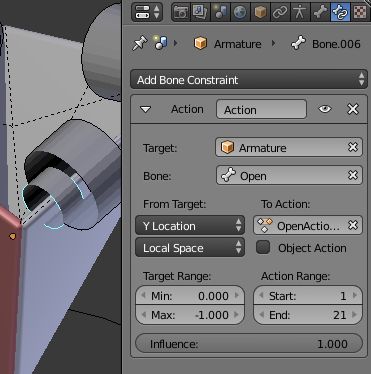Open the Texture properties tab
Viewport: 371px width, 374px height.
[360, 12]
